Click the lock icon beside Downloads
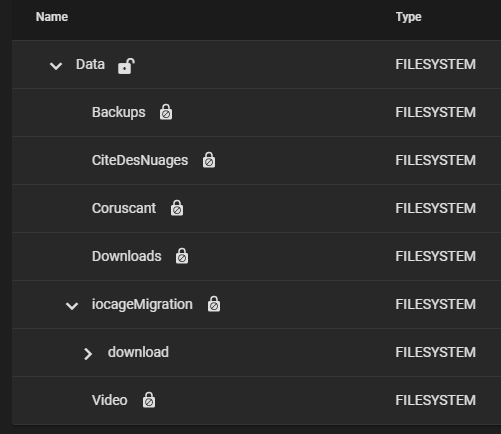 point(182,256)
